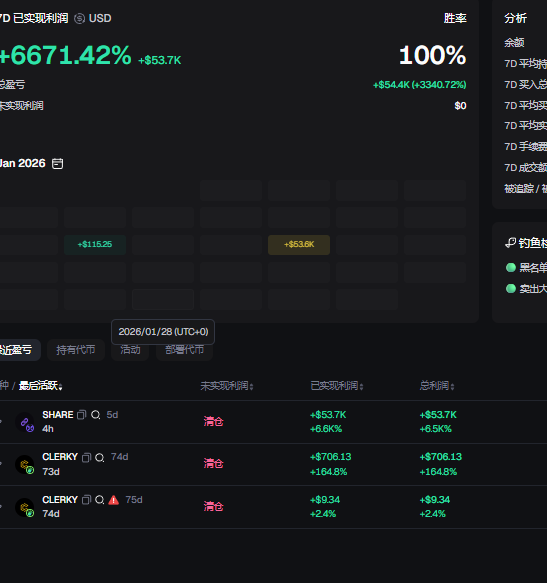Click the +164.8% total profit percent
Viewport: 547px width, 583px height.
coord(438,472)
